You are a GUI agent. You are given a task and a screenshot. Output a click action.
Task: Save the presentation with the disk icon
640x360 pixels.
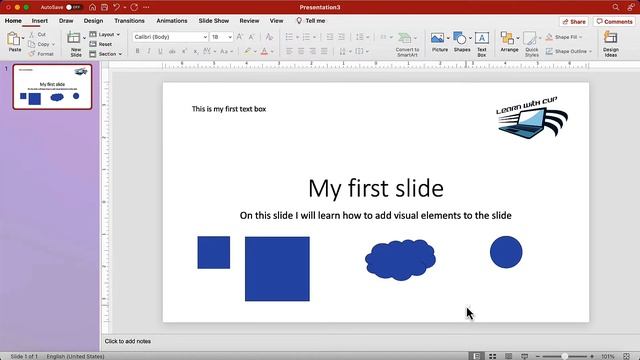pyautogui.click(x=104, y=7)
